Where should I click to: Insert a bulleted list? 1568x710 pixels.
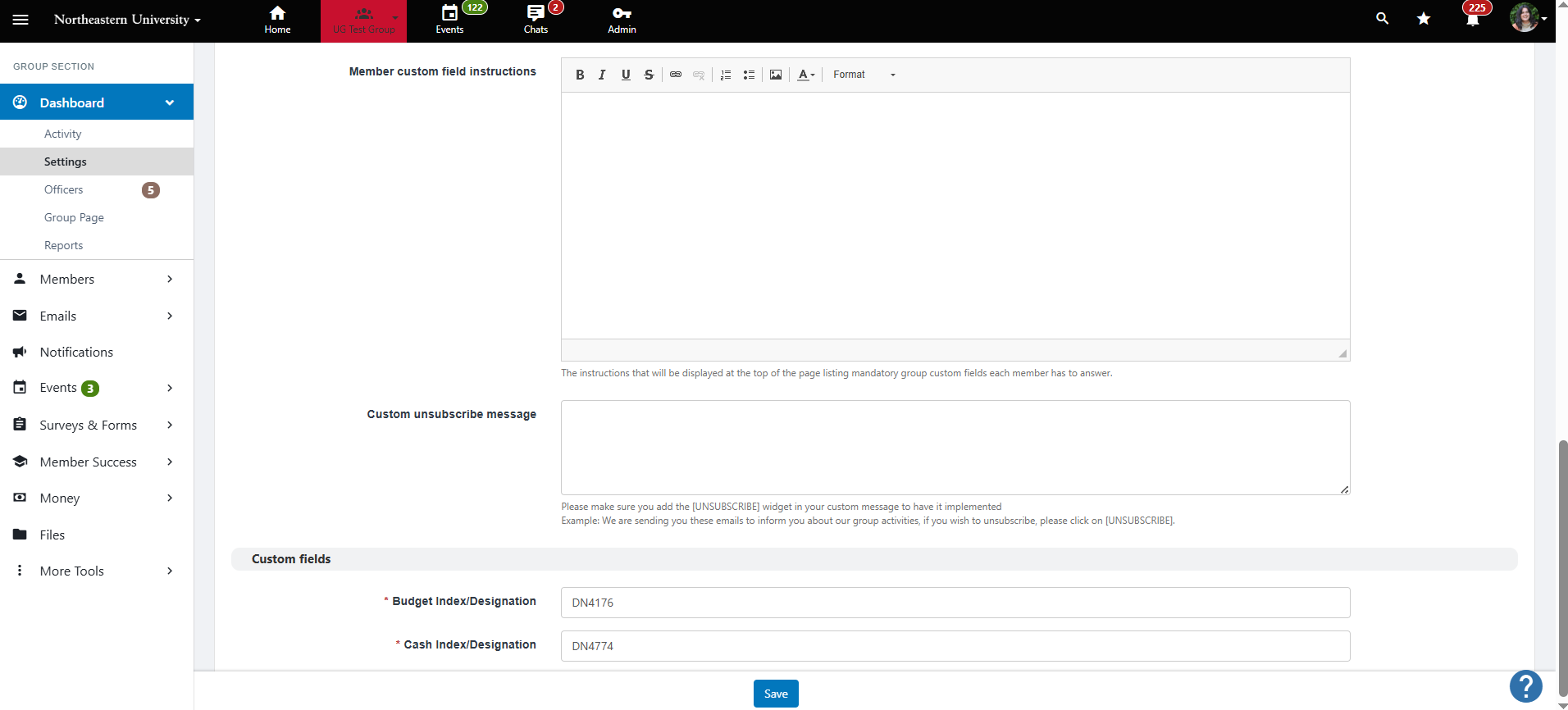click(749, 75)
